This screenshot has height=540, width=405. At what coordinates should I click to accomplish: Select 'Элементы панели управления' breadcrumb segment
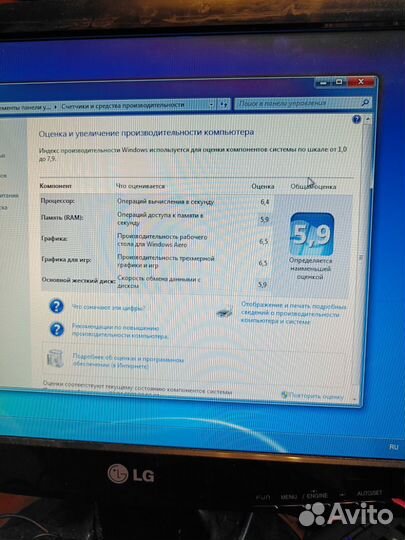25,107
